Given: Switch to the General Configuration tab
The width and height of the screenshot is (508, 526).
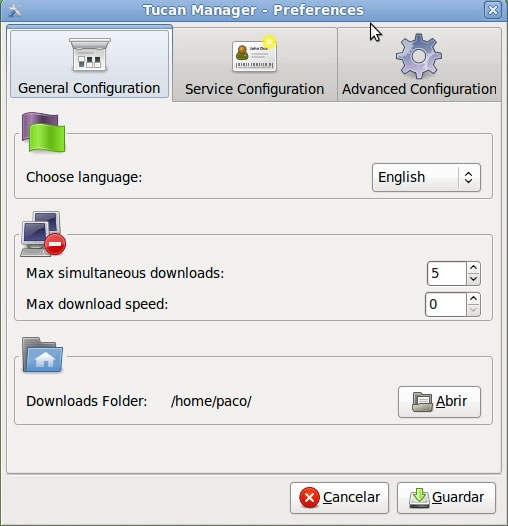Looking at the screenshot, I should [89, 64].
